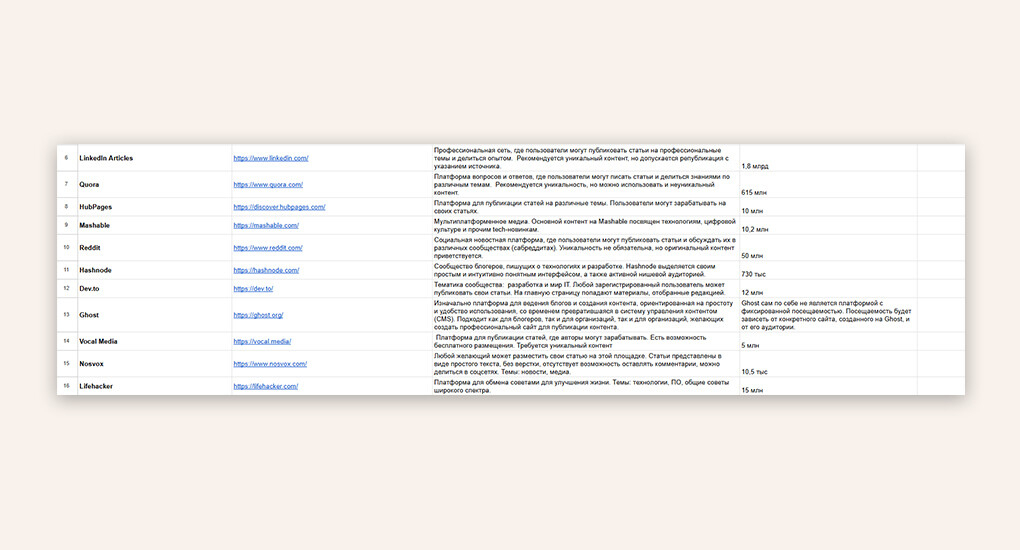Select the Mashable name cell
The height and width of the screenshot is (550, 1020).
(154, 225)
